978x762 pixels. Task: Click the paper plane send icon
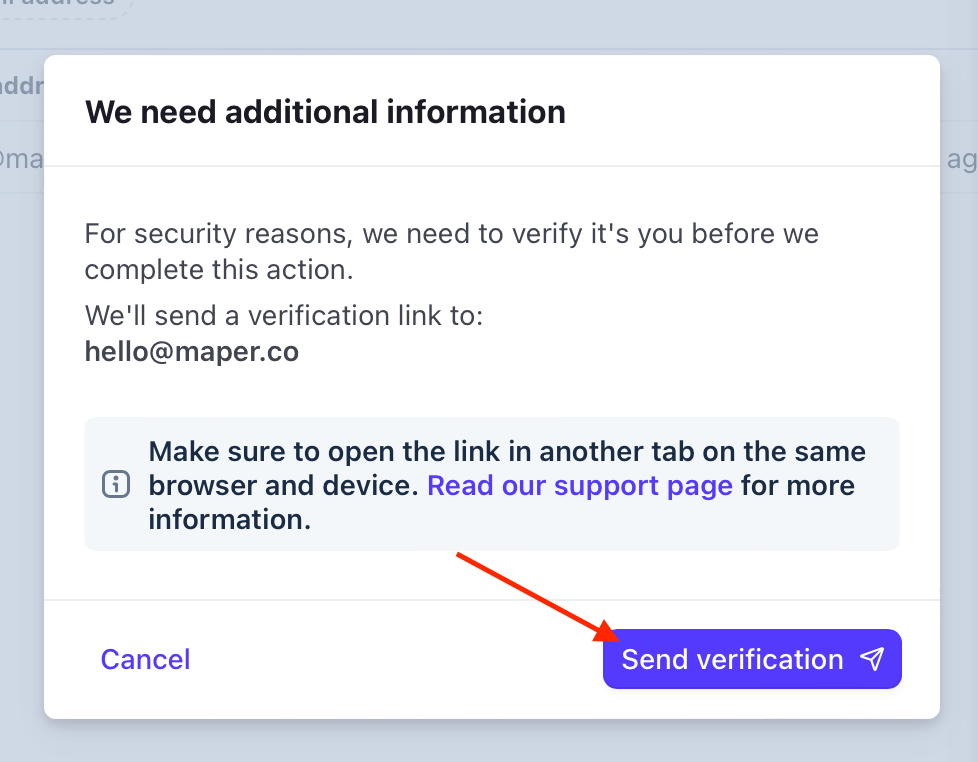click(873, 658)
